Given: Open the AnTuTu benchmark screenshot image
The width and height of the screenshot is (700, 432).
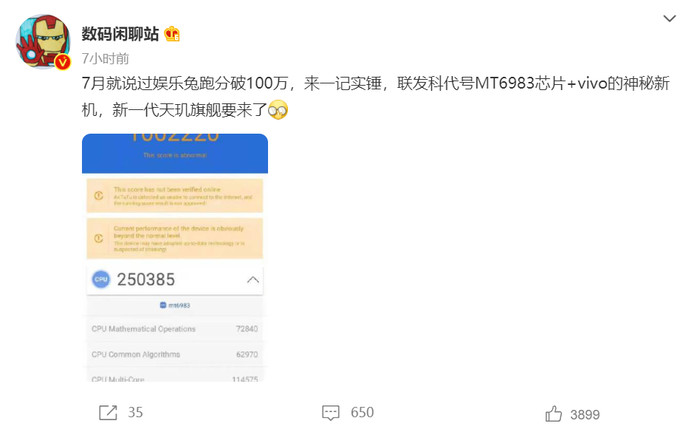Looking at the screenshot, I should tap(175, 258).
